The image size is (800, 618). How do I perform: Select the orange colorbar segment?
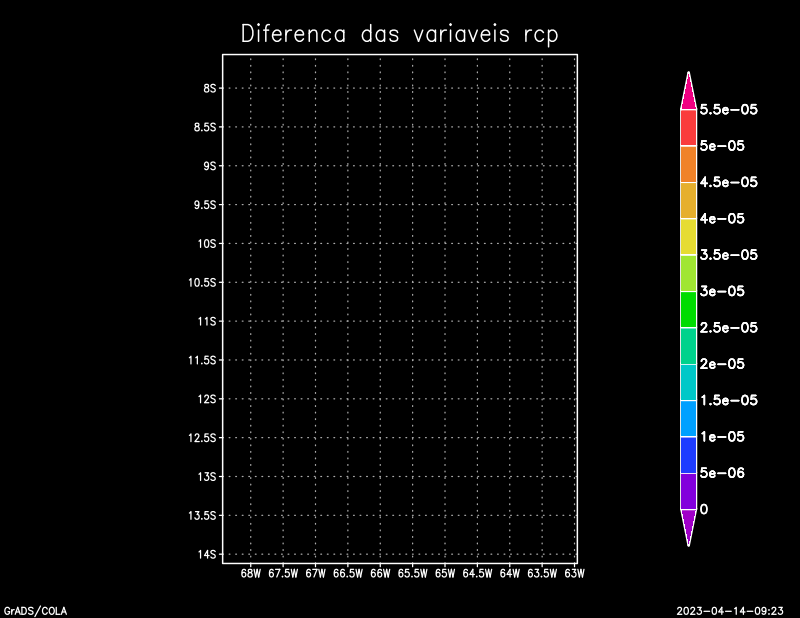click(688, 164)
